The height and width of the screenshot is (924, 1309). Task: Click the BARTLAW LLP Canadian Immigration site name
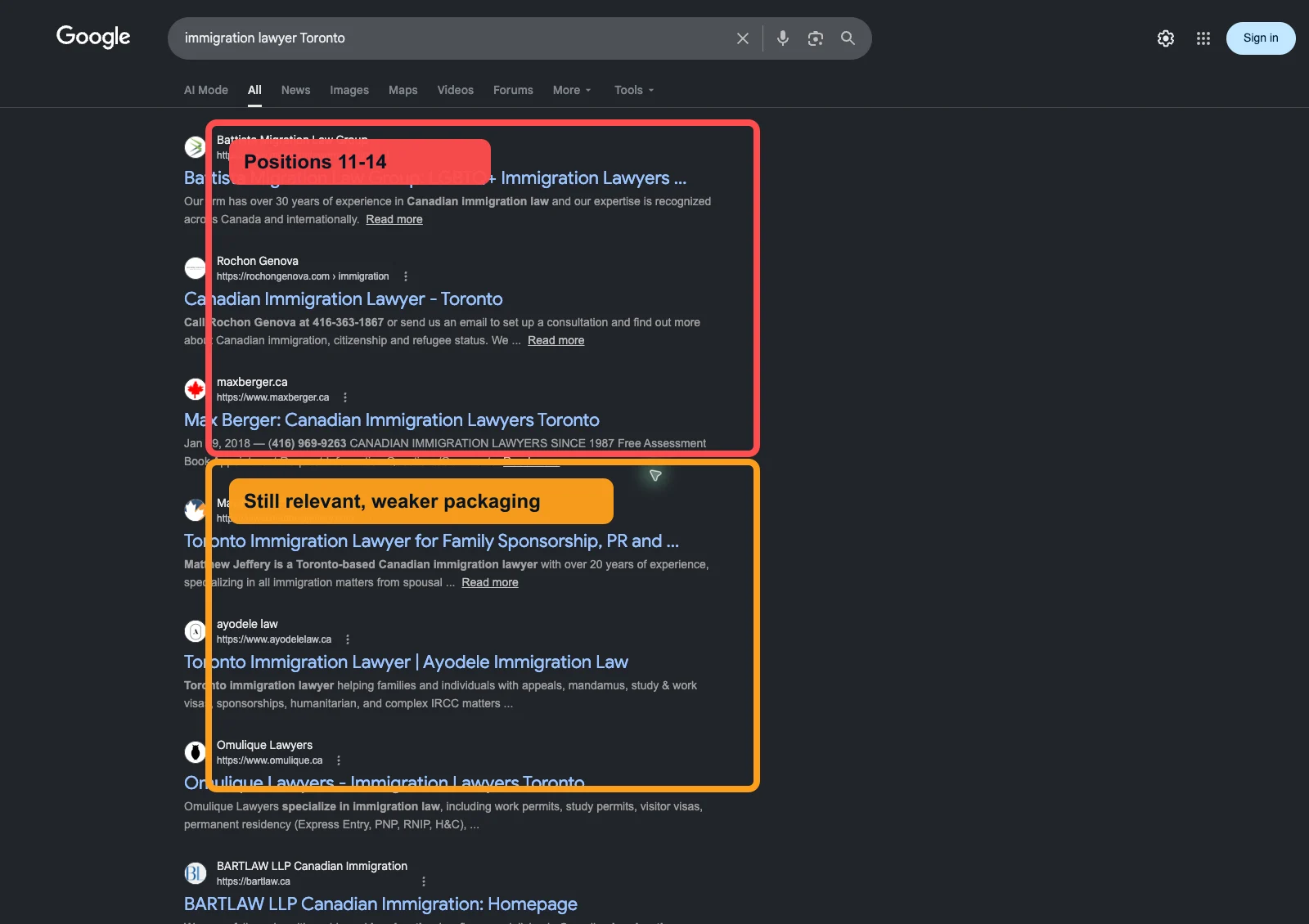coord(312,866)
